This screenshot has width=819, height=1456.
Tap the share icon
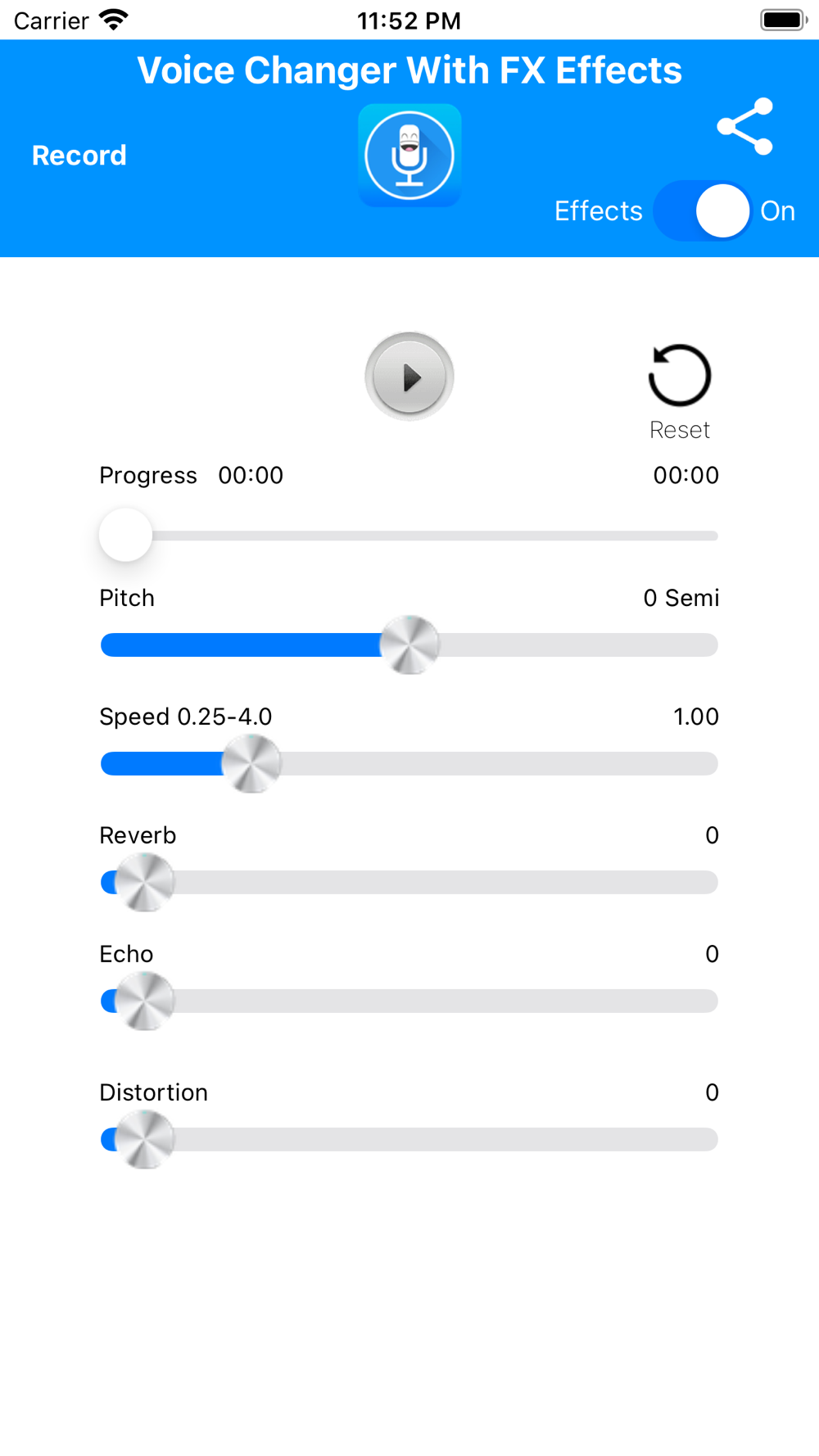point(744,126)
